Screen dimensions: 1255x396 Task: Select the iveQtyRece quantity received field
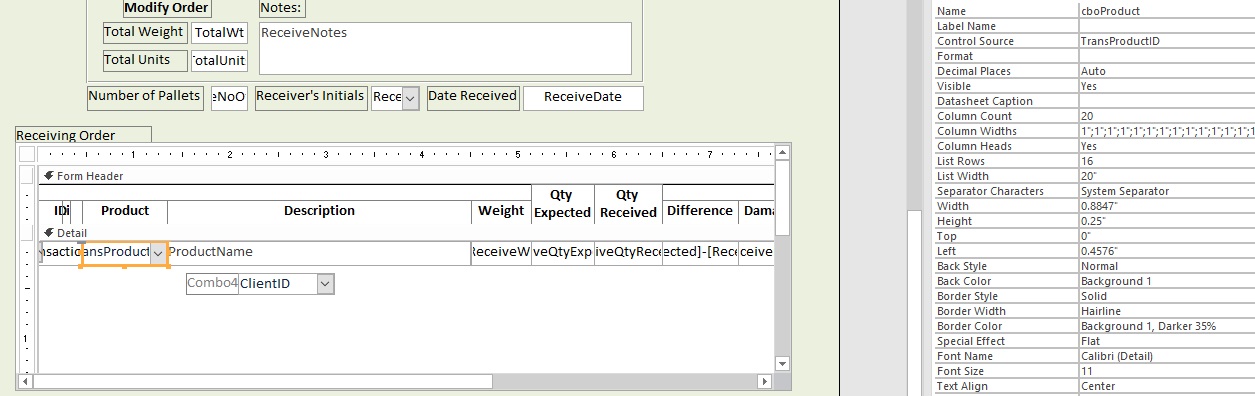[628, 253]
